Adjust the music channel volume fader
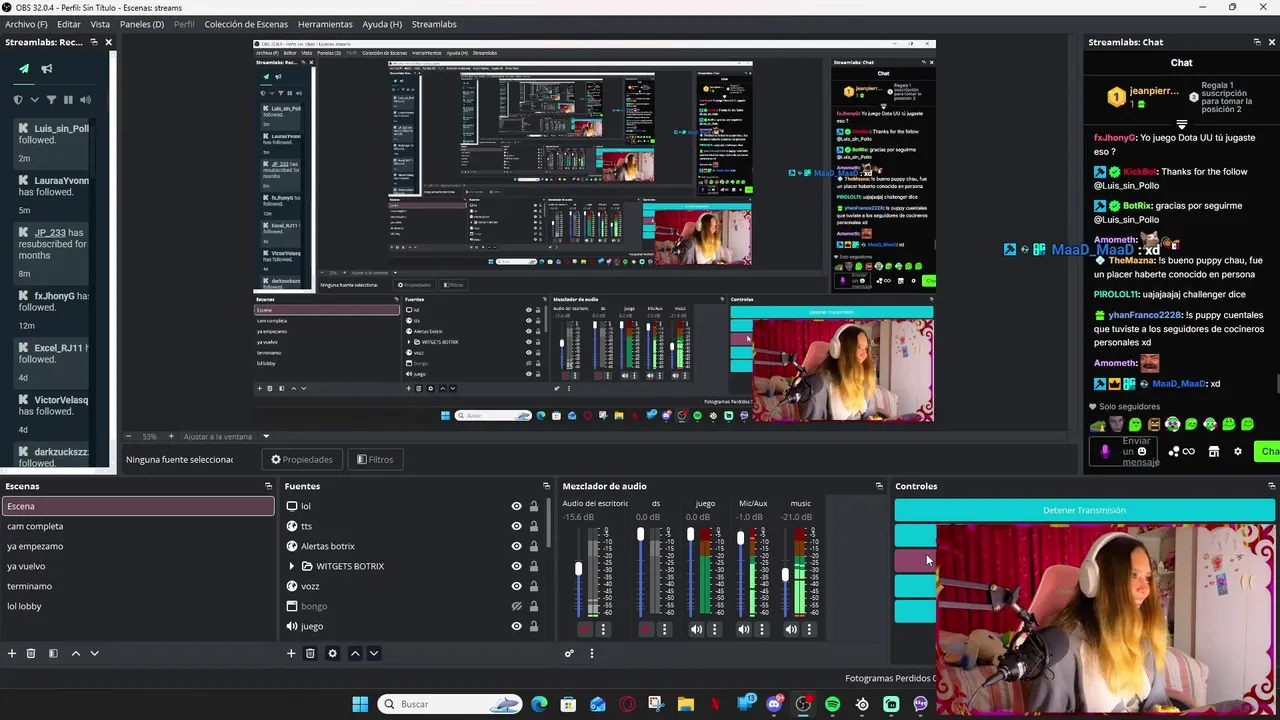This screenshot has width=1280, height=720. 786,575
